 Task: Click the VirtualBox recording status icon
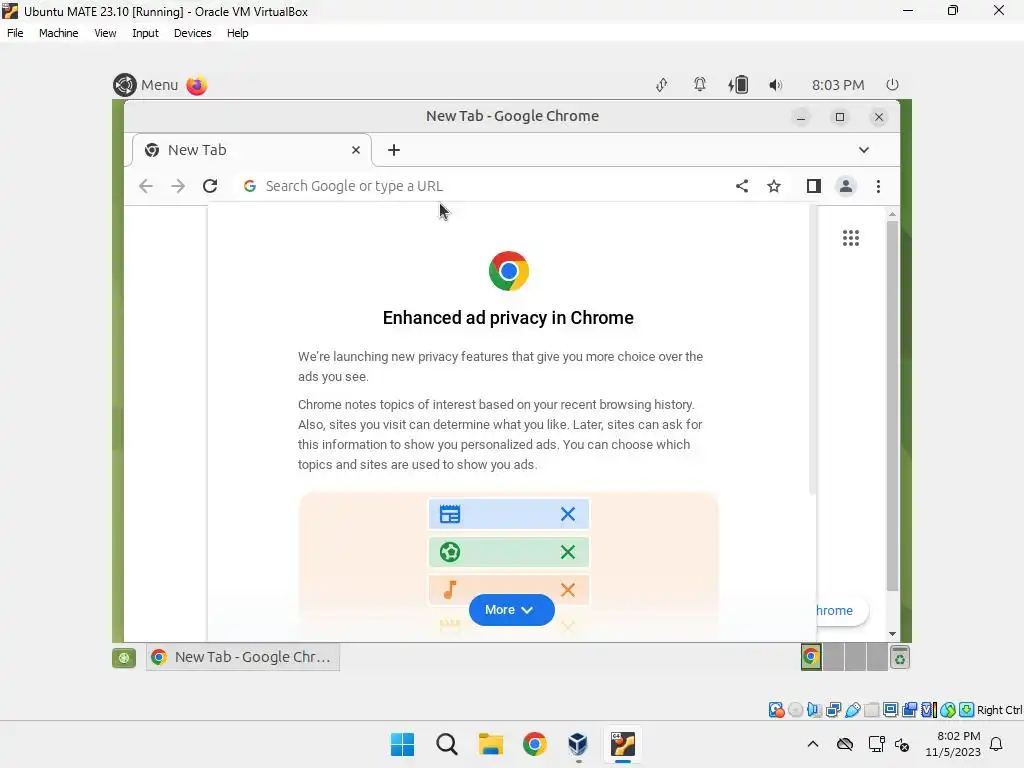coord(910,710)
